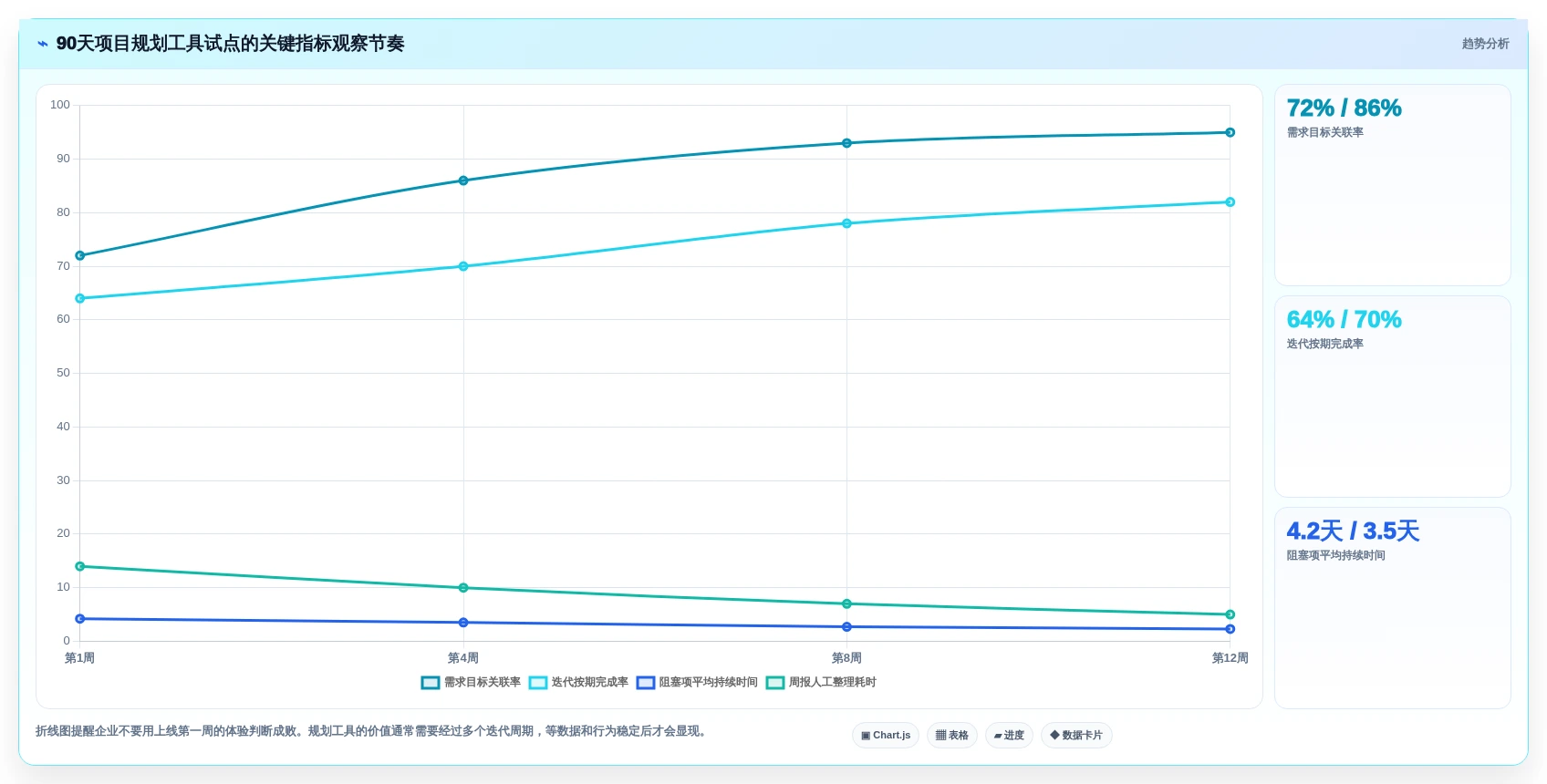Click 阻塞项平均持续时间 caption in metric card
Image resolution: width=1547 pixels, height=784 pixels.
[1335, 555]
